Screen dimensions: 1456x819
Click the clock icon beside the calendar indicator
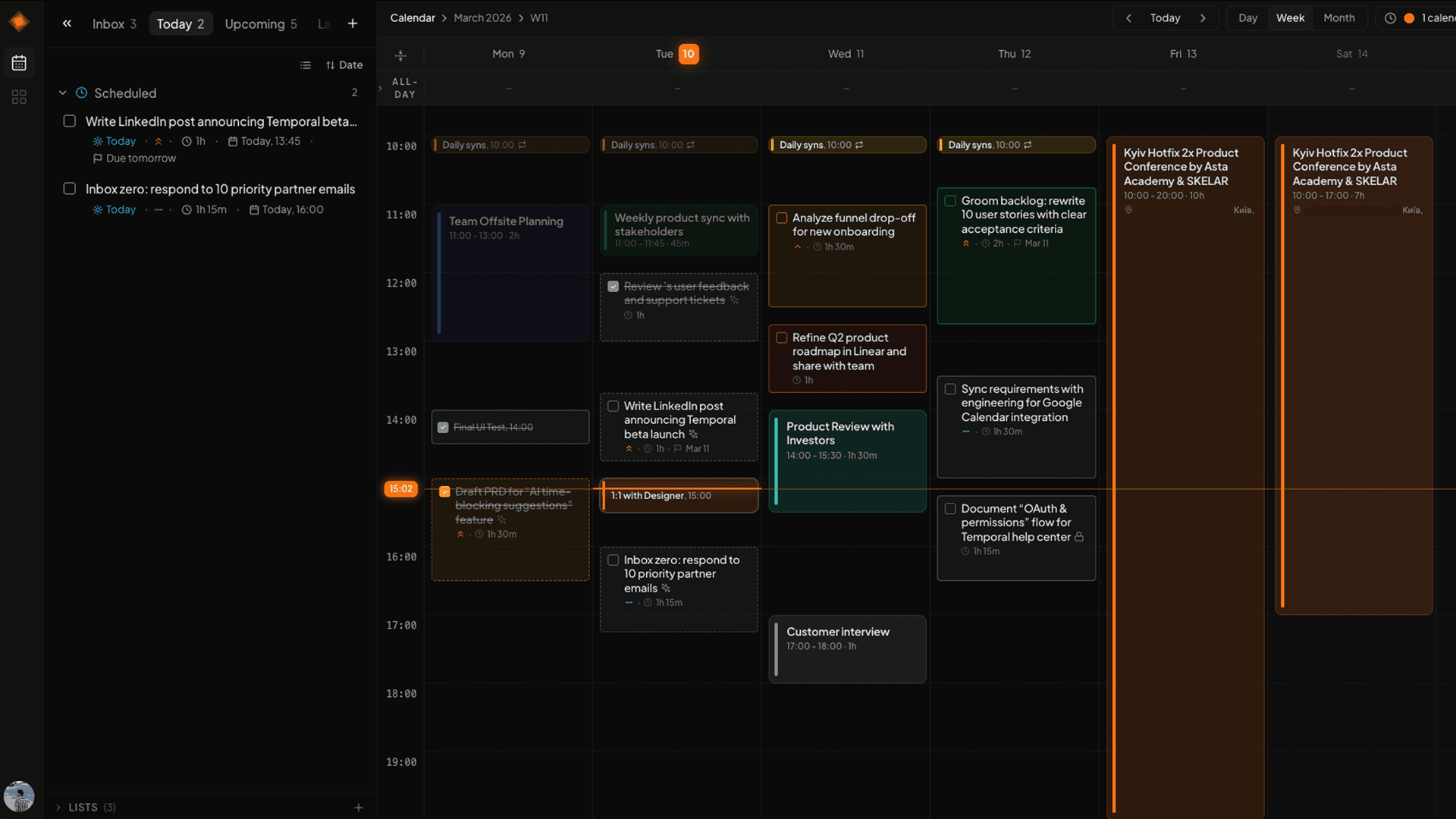point(1391,17)
